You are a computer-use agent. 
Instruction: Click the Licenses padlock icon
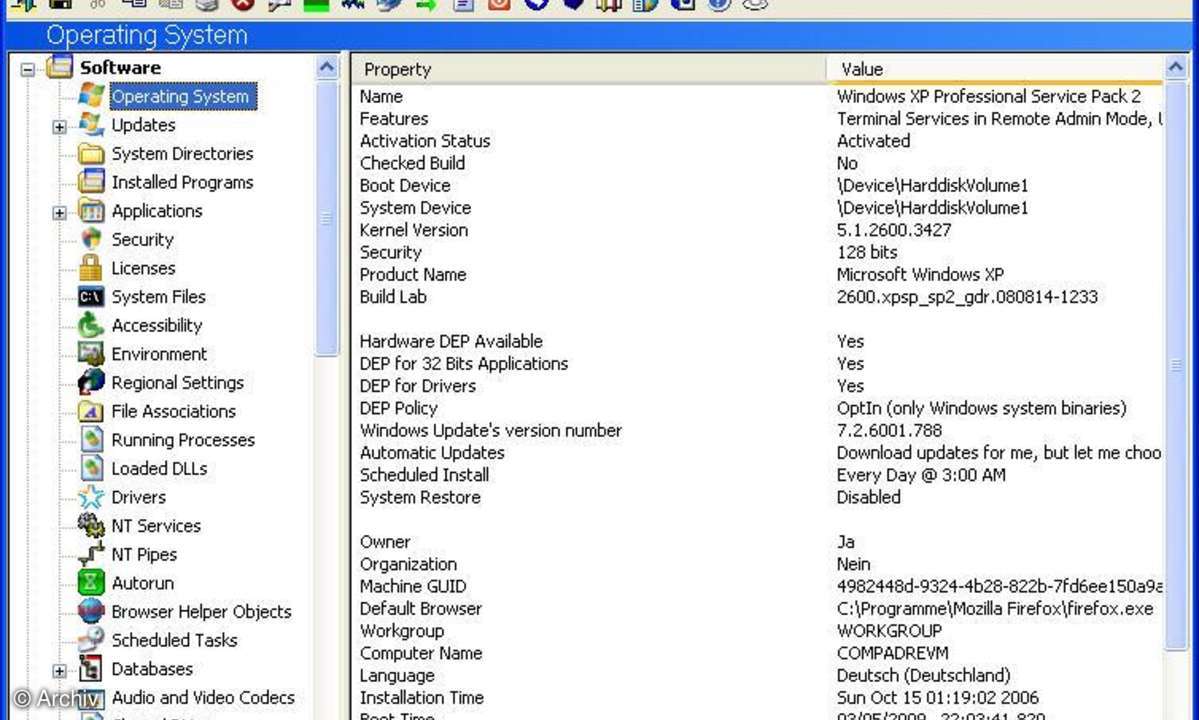click(91, 268)
